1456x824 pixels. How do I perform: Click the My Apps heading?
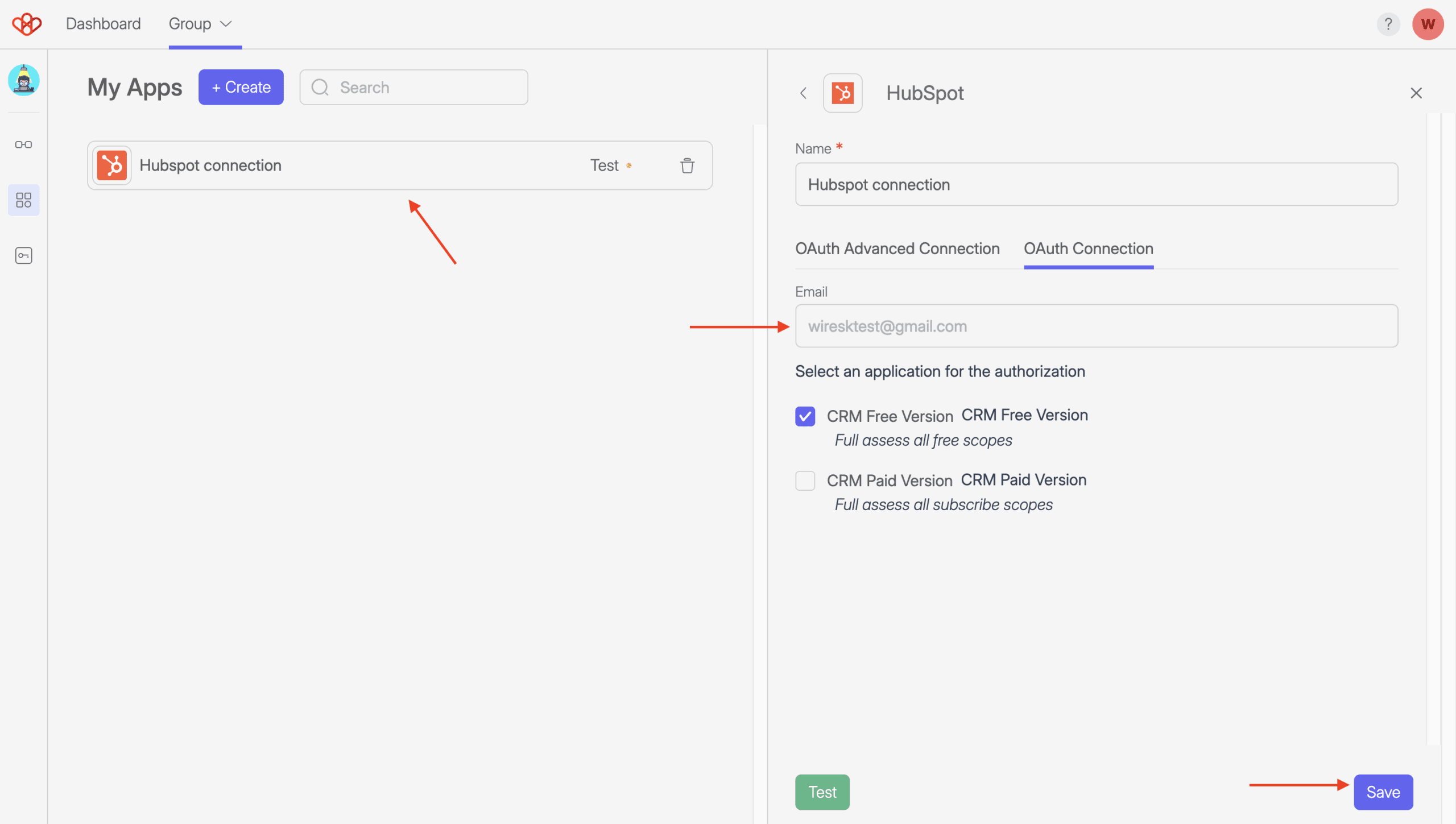[135, 87]
